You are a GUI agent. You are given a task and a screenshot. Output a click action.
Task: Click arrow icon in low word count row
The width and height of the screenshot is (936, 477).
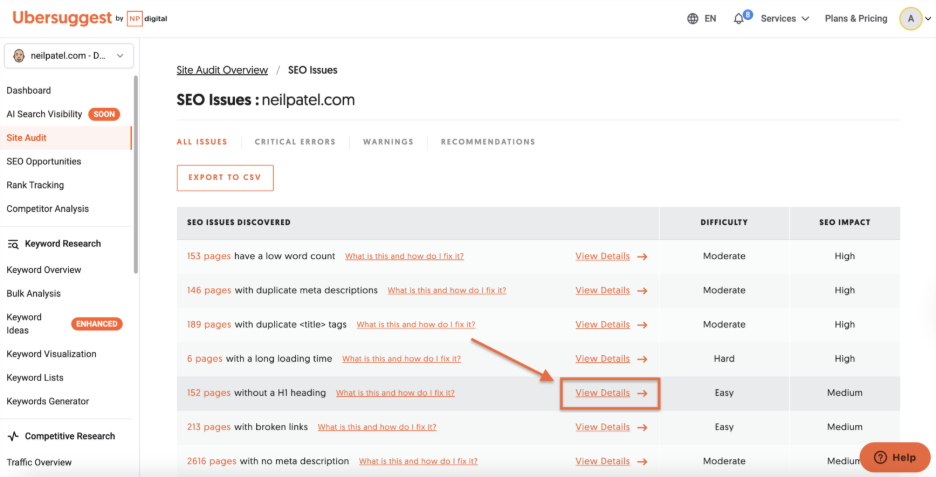(642, 257)
